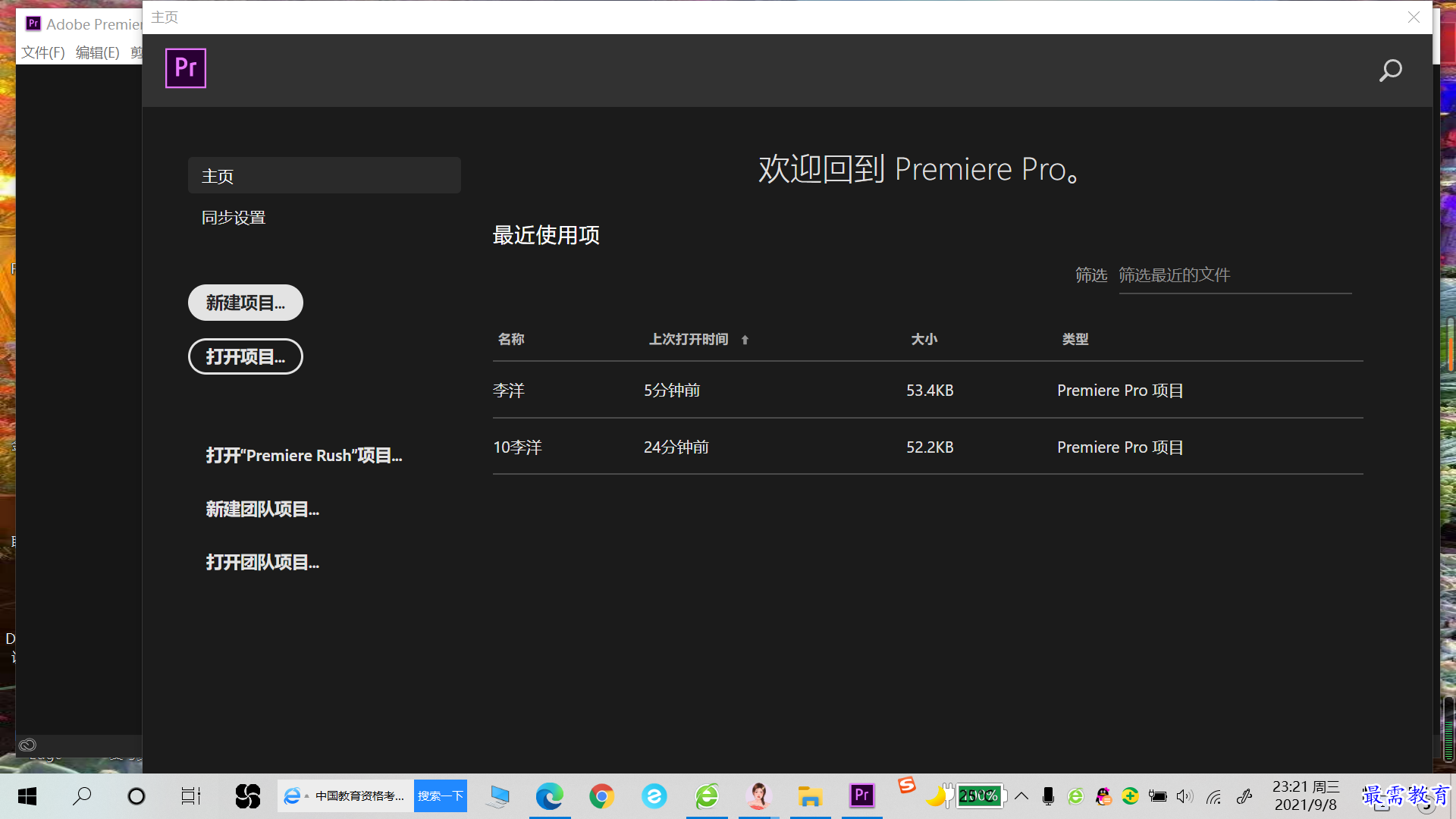Open 文件(F) menu in Premiere window
The width and height of the screenshot is (1456, 819).
tap(43, 52)
